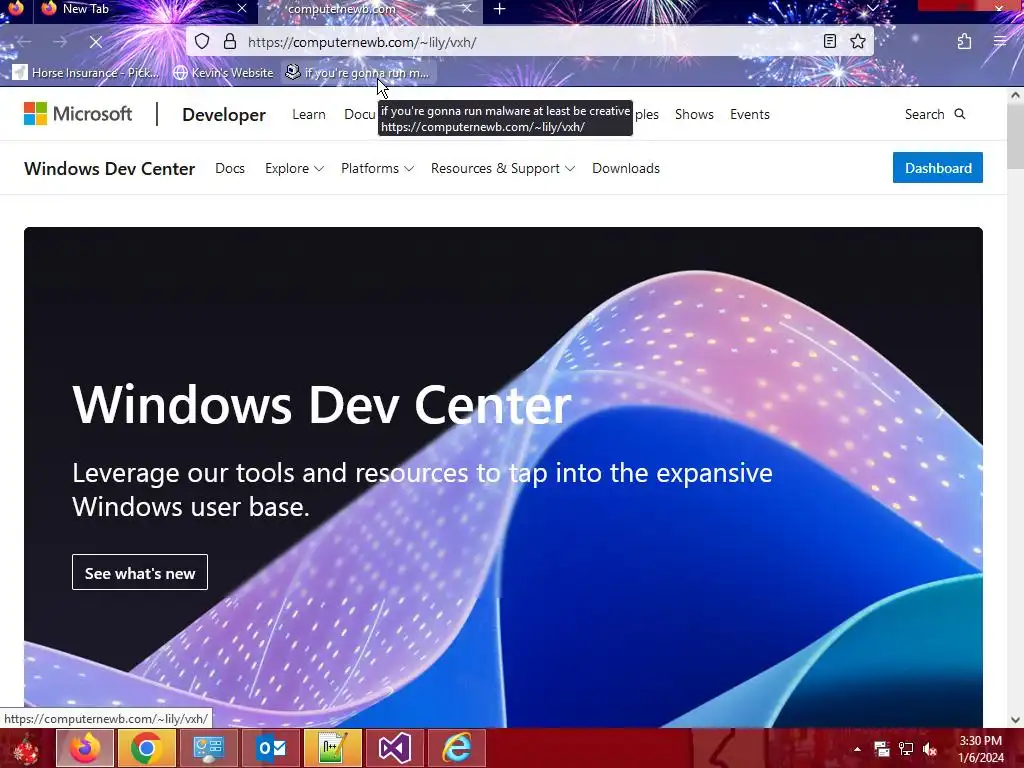This screenshot has height=768, width=1024.
Task: Toggle reader view icon in address bar
Action: [x=829, y=42]
